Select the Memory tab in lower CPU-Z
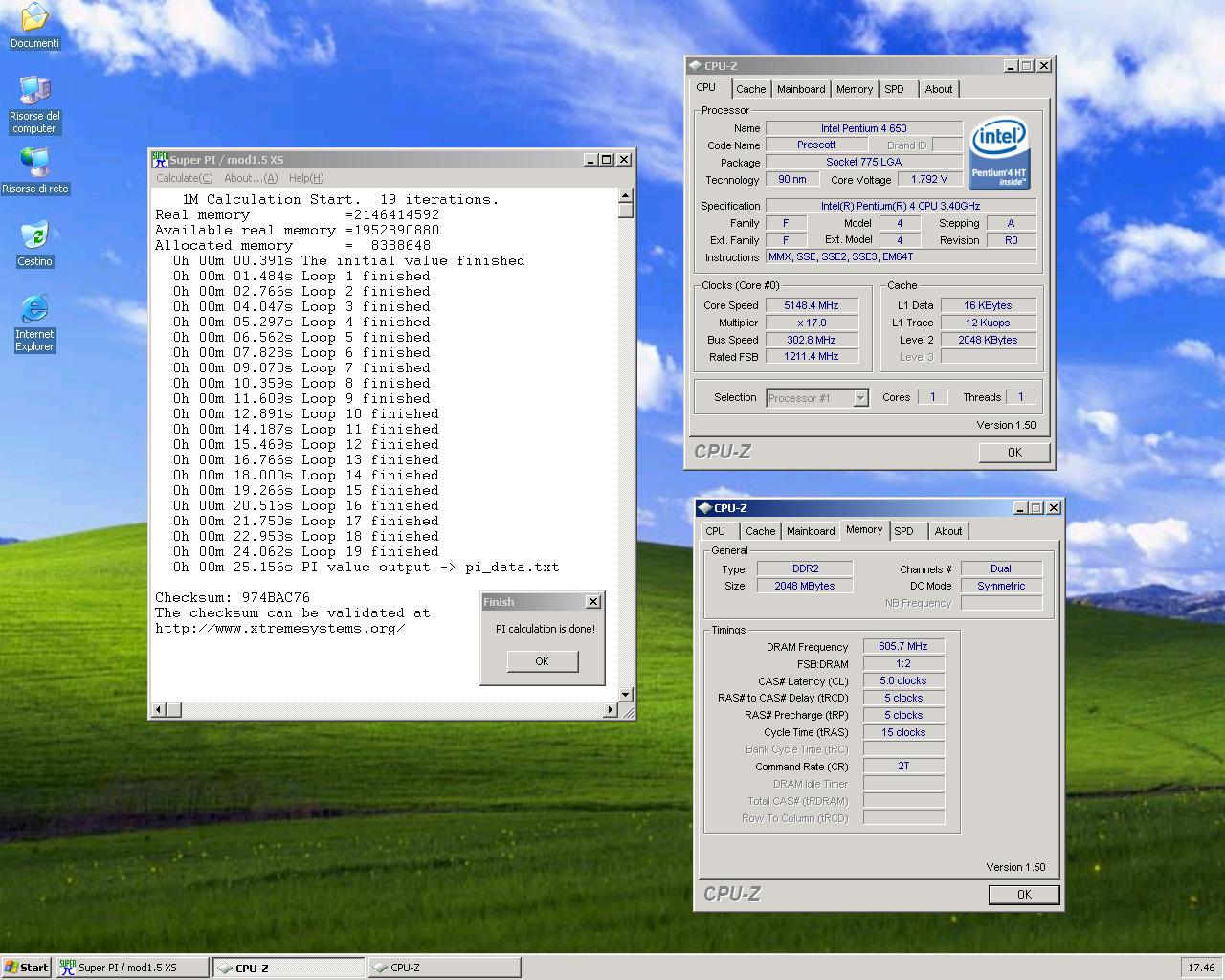This screenshot has height=980, width=1225. [x=864, y=529]
